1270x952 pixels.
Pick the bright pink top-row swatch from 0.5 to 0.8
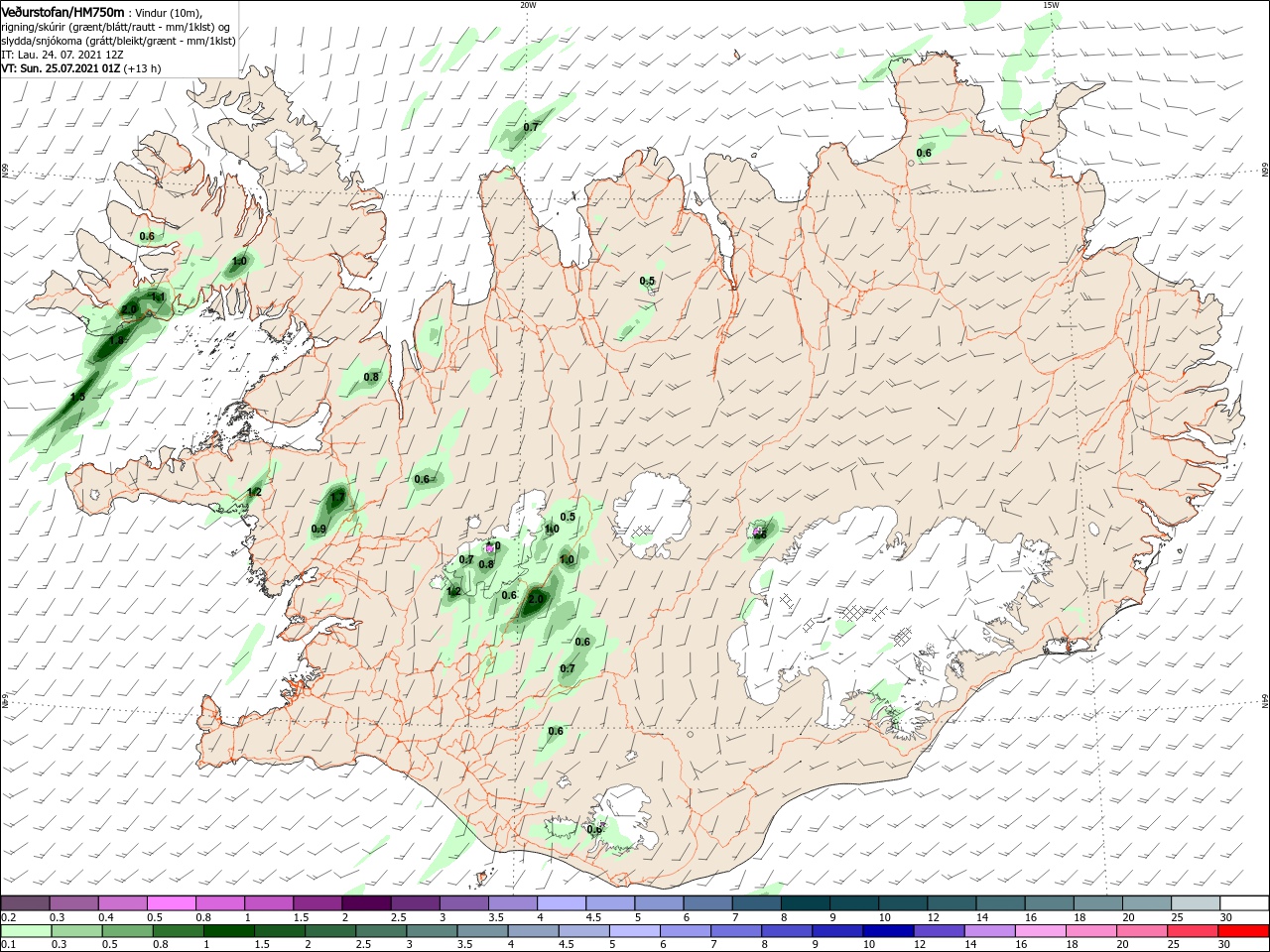[172, 903]
